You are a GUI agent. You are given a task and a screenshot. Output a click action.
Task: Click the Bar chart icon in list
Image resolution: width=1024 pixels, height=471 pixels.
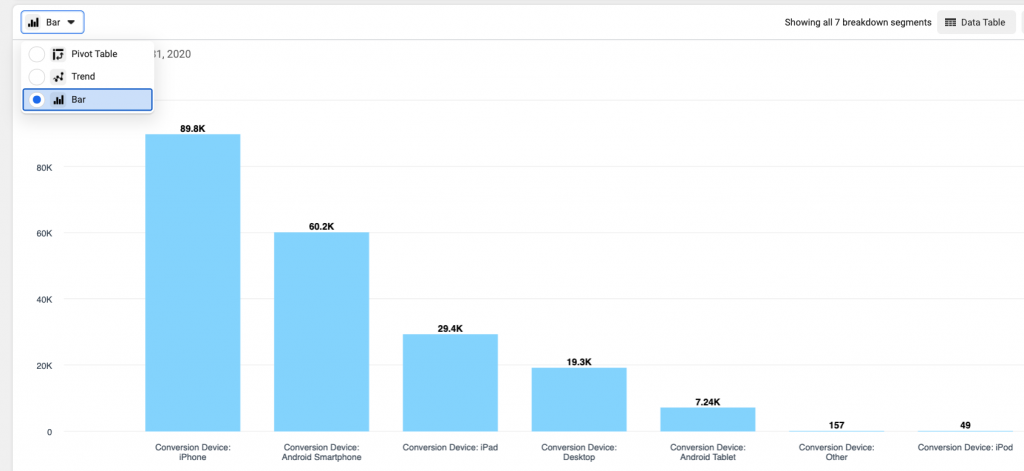click(58, 99)
